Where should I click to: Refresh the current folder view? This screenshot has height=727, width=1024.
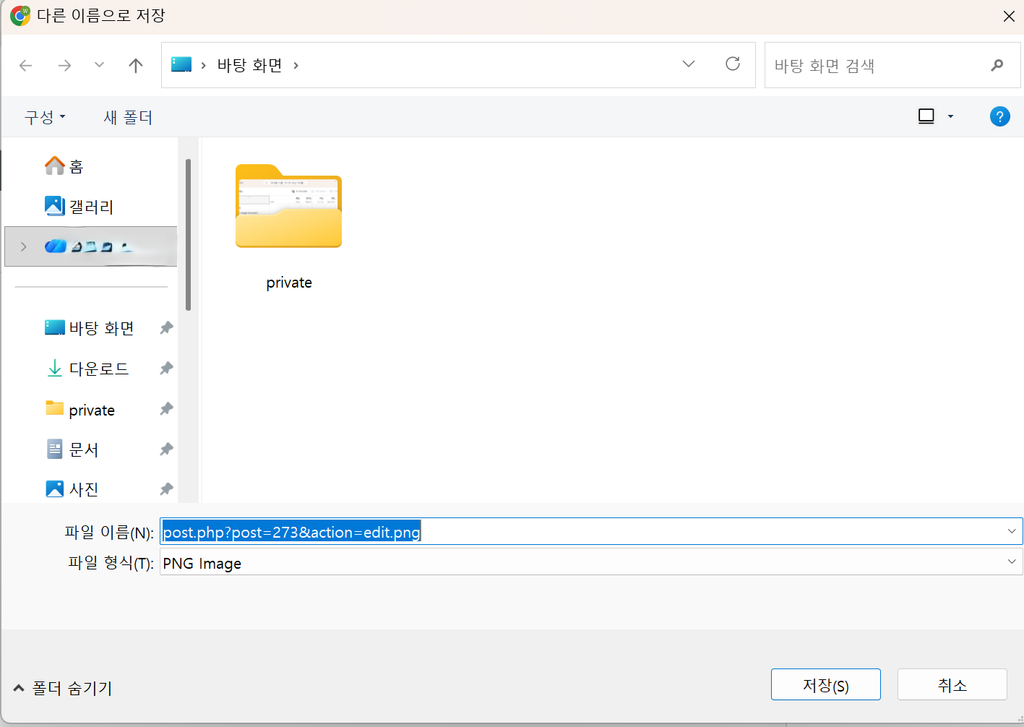(x=733, y=64)
